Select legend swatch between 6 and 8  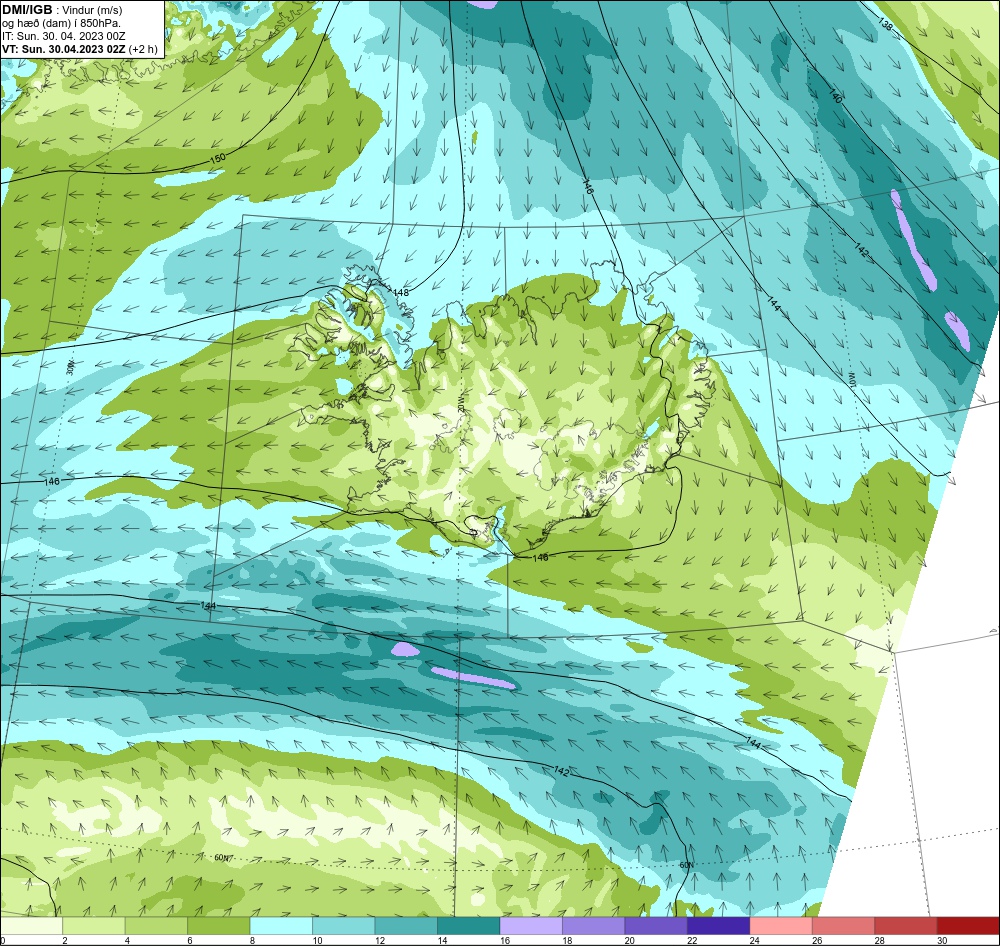click(219, 926)
